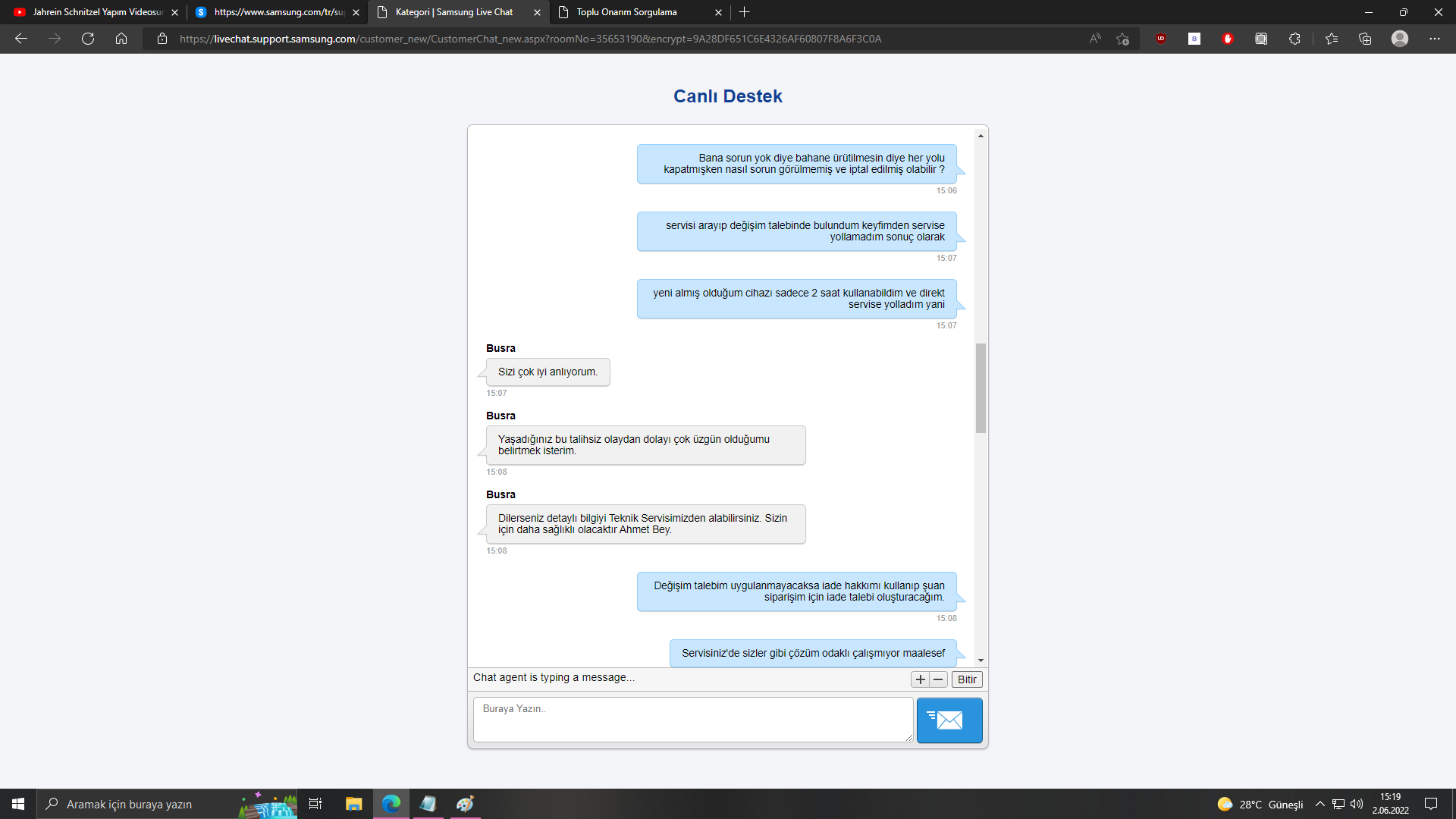Click the Bitir button to end chat
Viewport: 1456px width, 819px height.
click(966, 679)
